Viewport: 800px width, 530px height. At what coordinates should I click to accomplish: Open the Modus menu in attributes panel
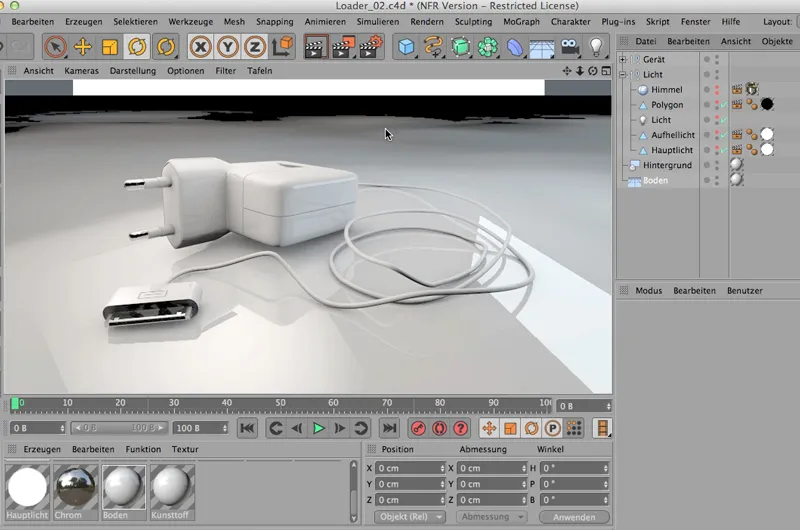tap(648, 291)
